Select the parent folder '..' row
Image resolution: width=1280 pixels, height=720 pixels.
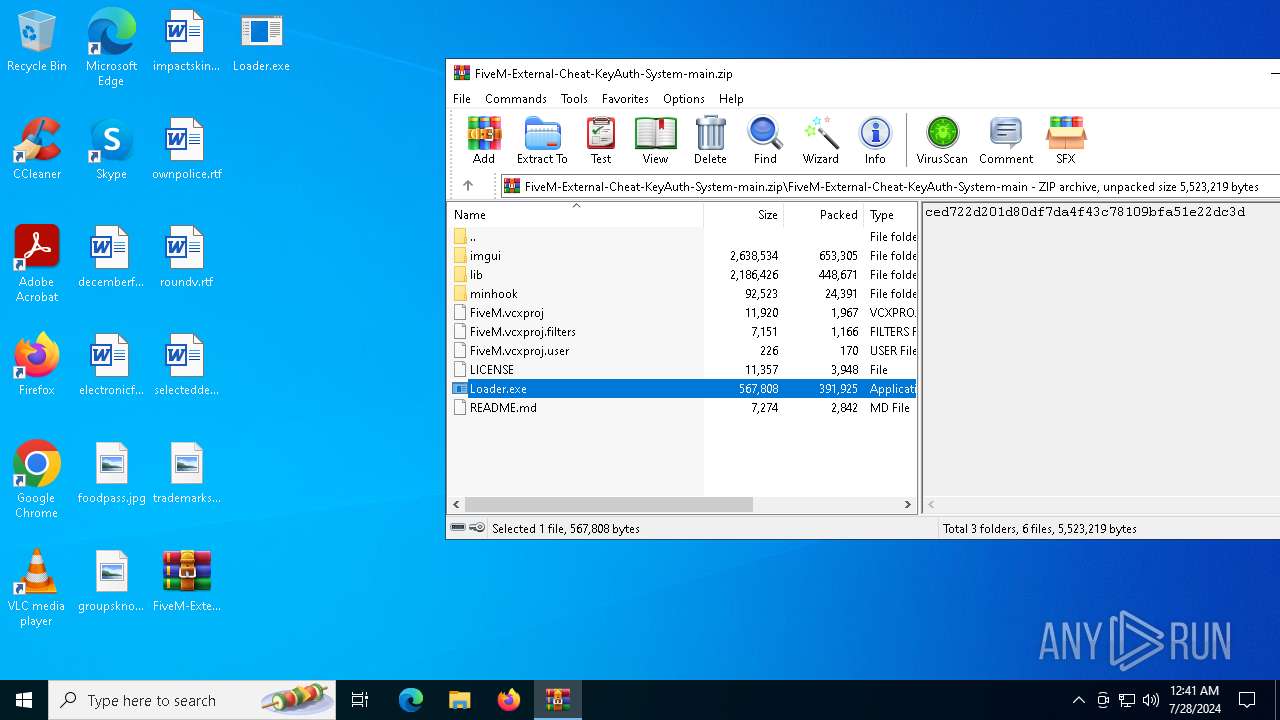coord(682,237)
